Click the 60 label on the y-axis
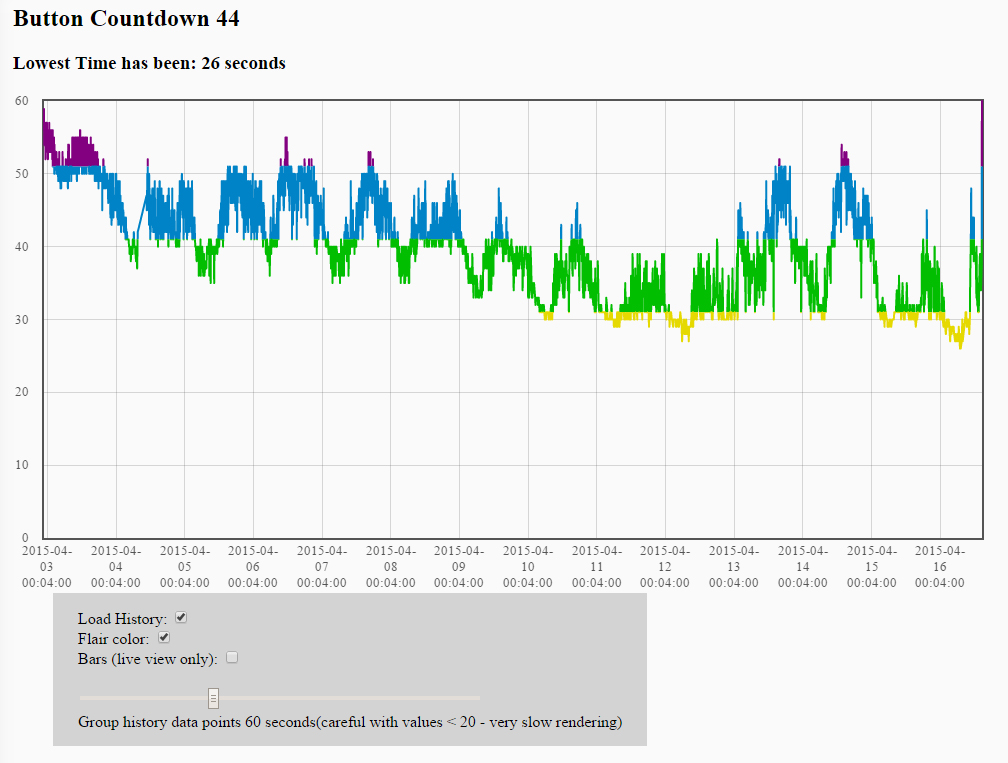This screenshot has width=1008, height=763. pyautogui.click(x=21, y=101)
